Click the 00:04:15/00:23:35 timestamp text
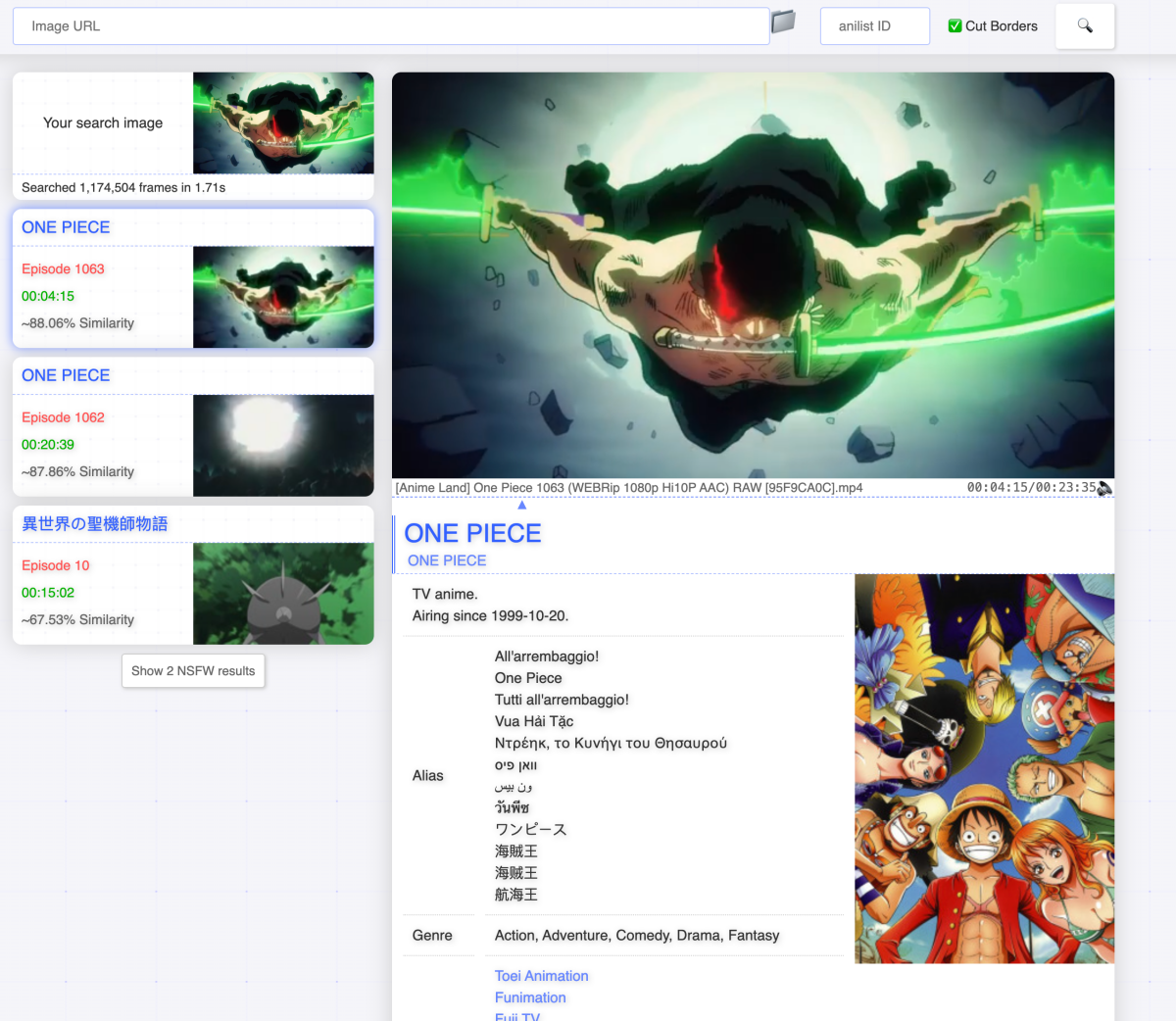The image size is (1176, 1021). (x=1031, y=487)
